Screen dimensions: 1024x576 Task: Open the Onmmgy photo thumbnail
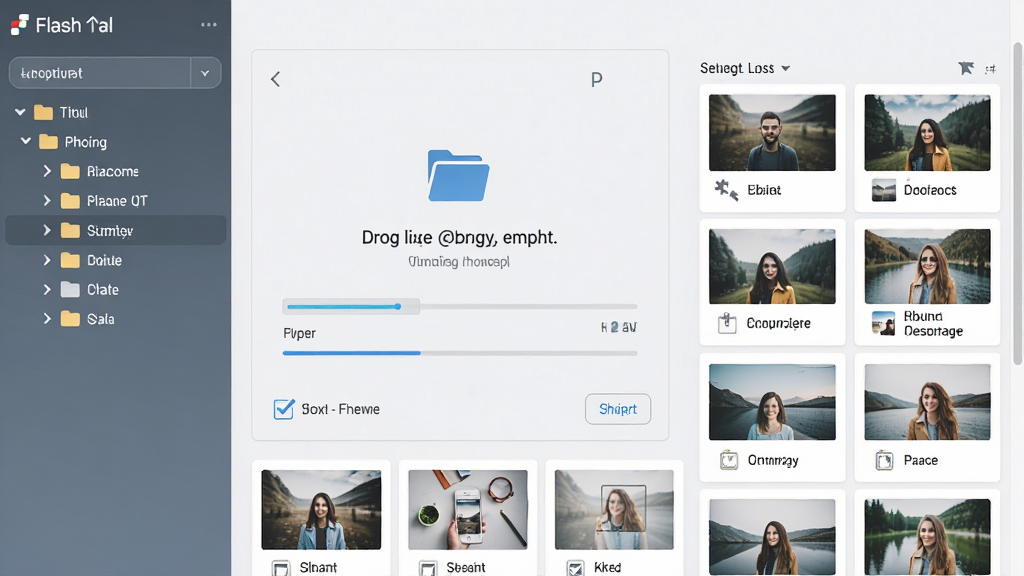[x=772, y=402]
